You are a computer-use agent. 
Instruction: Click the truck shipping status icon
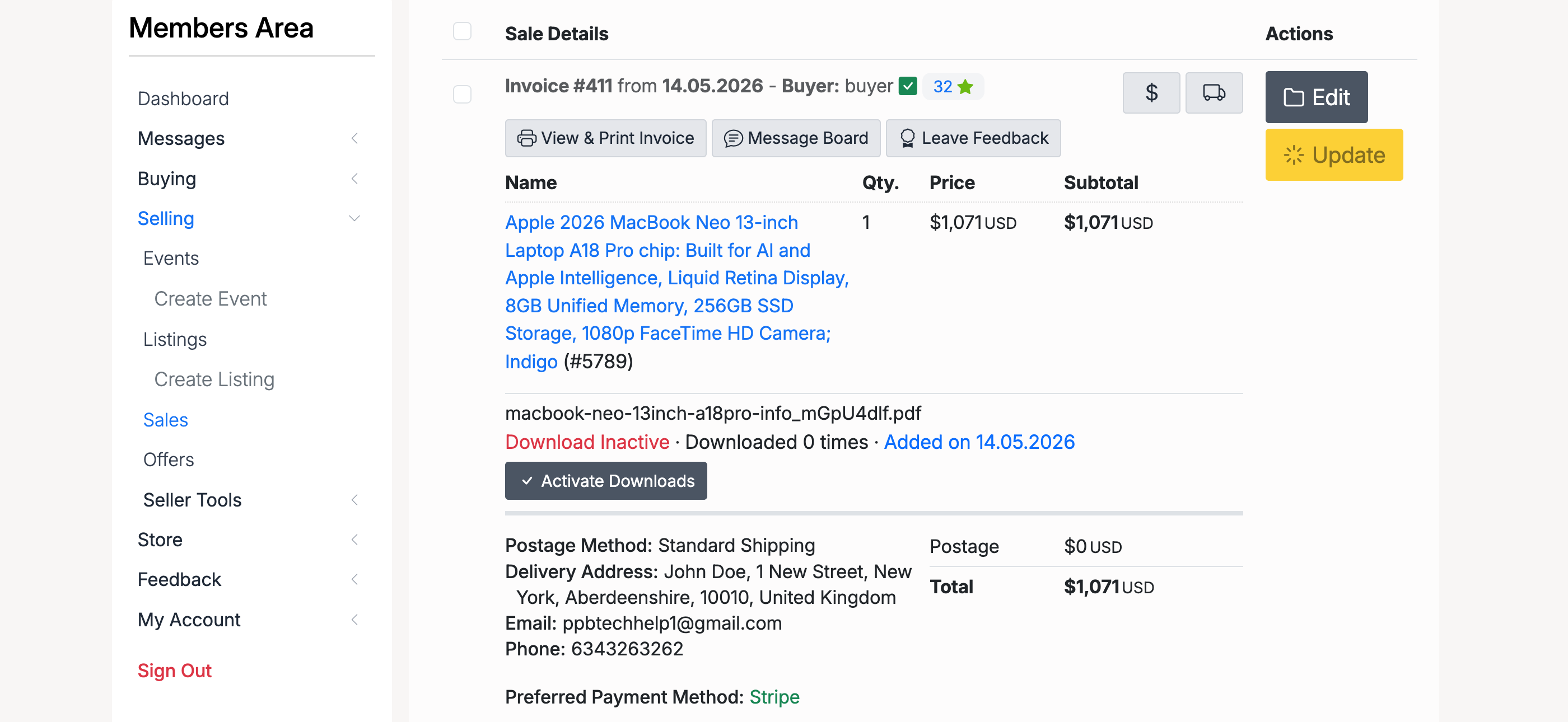tap(1214, 93)
